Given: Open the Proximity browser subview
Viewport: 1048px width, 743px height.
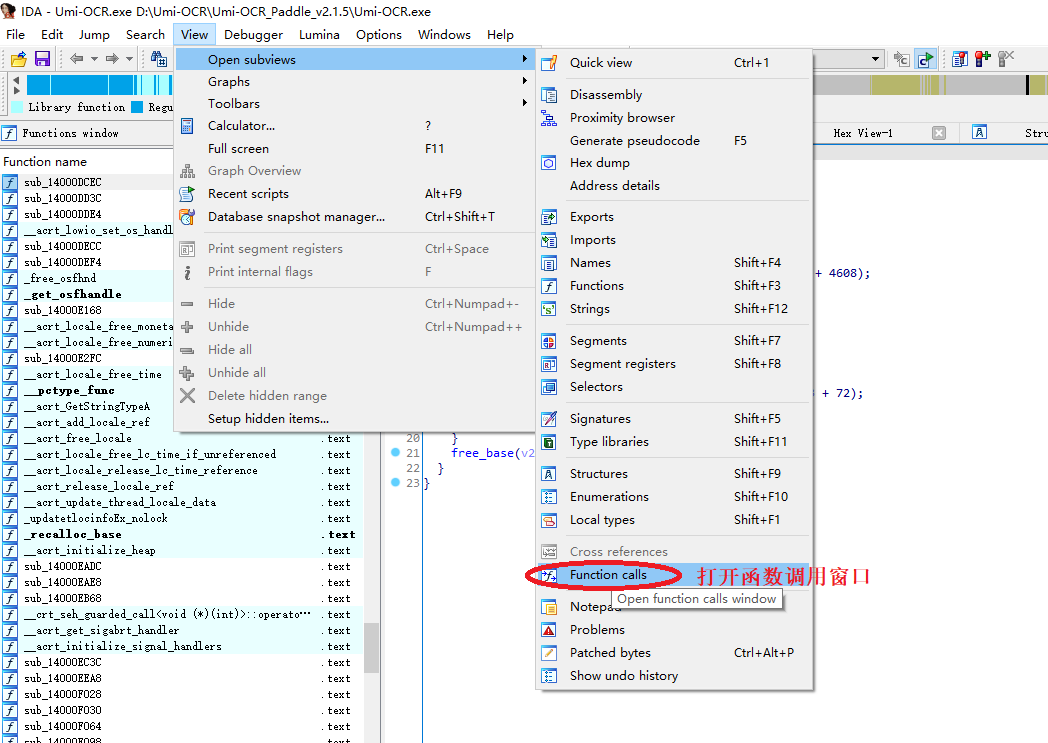Looking at the screenshot, I should click(675, 118).
